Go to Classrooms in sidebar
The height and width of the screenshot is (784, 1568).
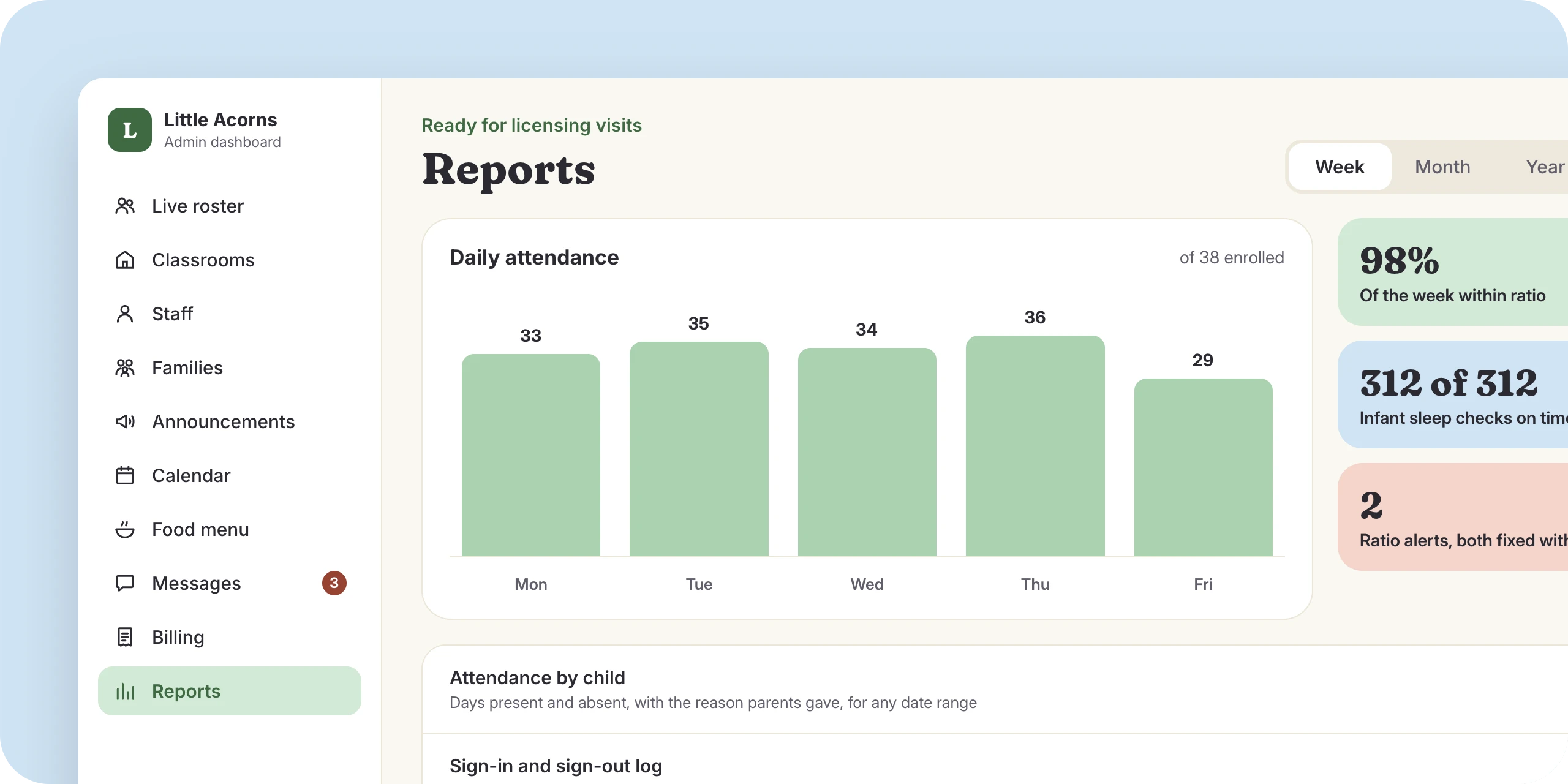[230, 260]
